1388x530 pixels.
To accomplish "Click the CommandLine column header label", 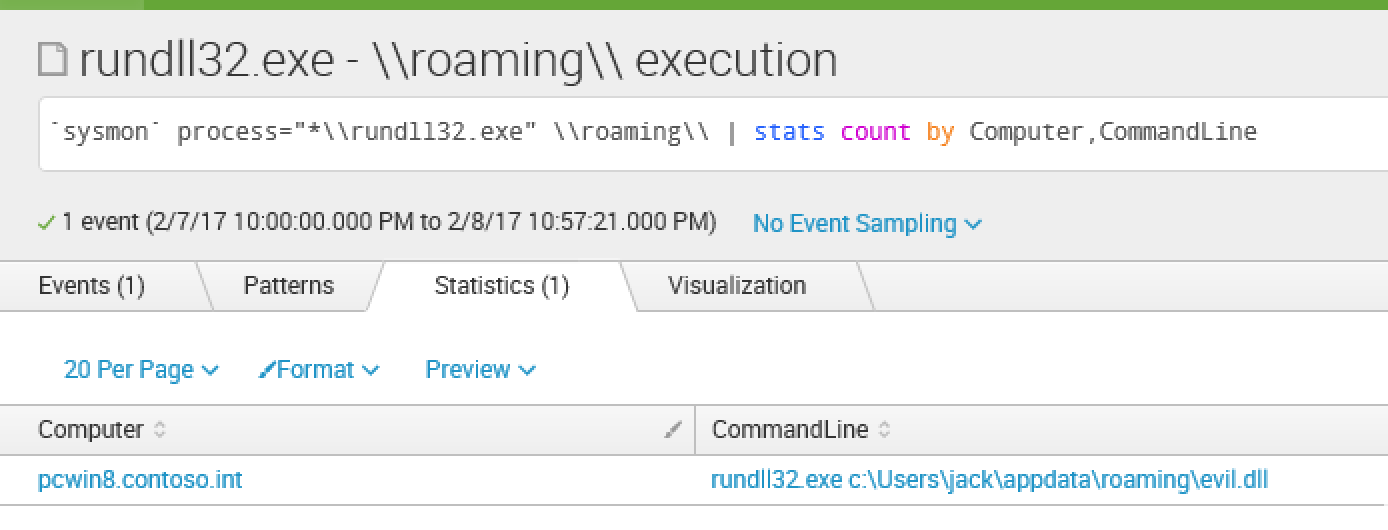I will point(790,430).
